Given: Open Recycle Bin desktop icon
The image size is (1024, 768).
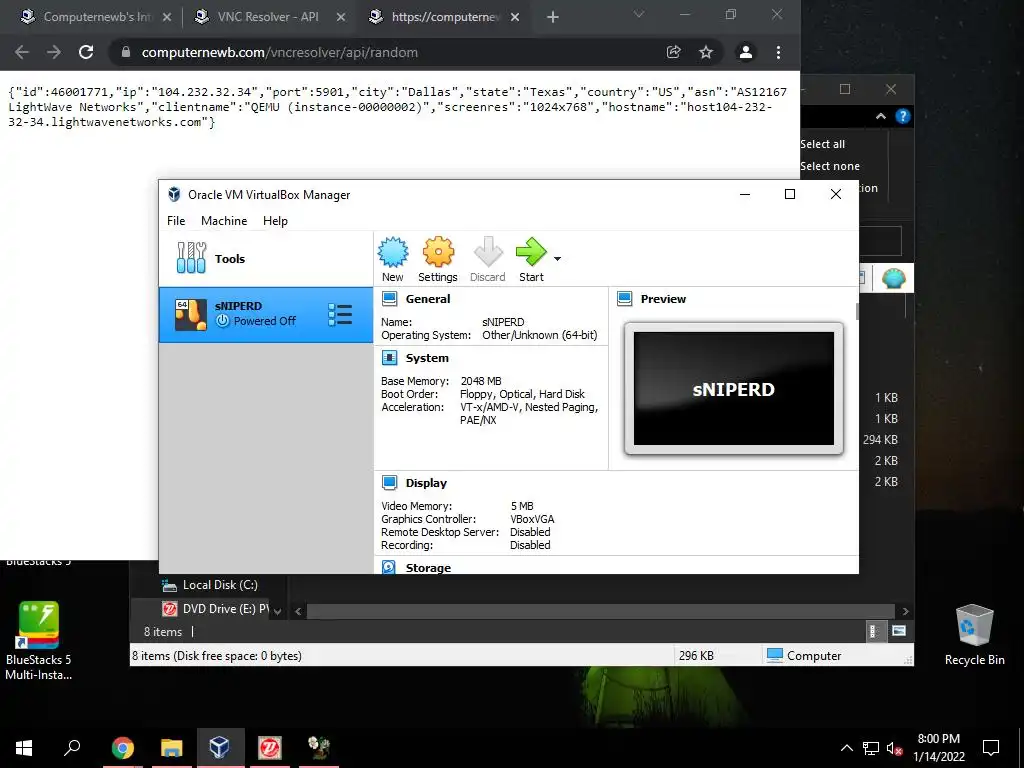Looking at the screenshot, I should click(x=974, y=635).
